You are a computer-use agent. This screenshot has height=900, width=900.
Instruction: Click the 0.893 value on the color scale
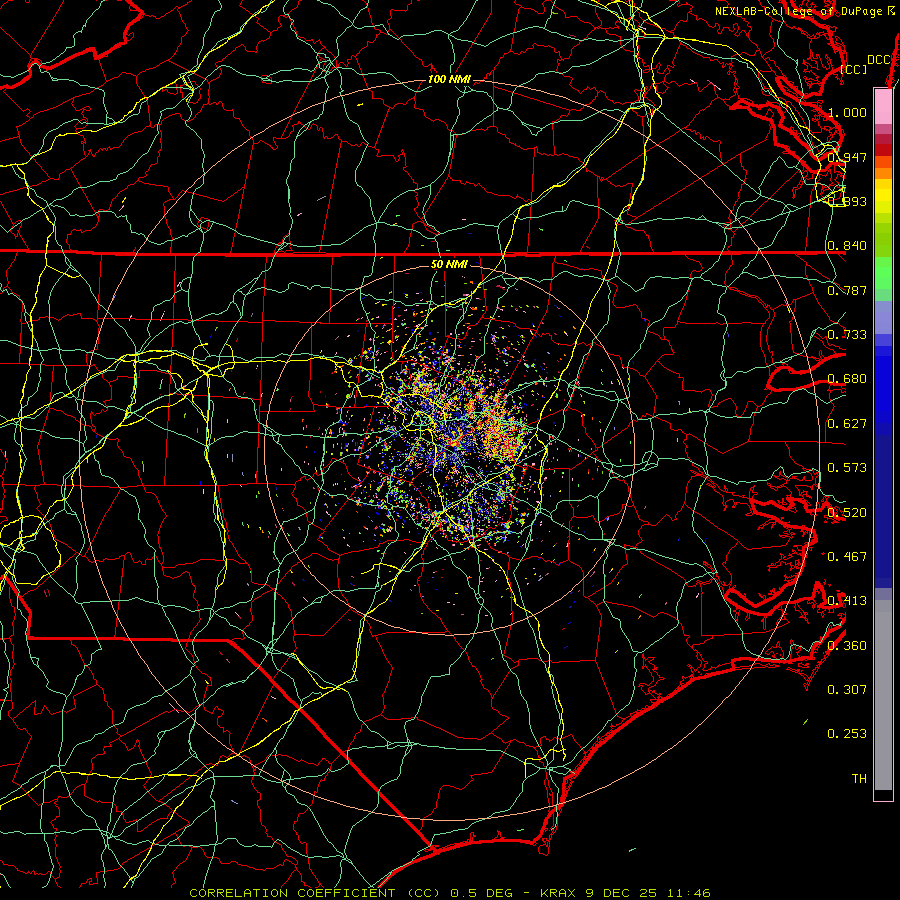[847, 201]
